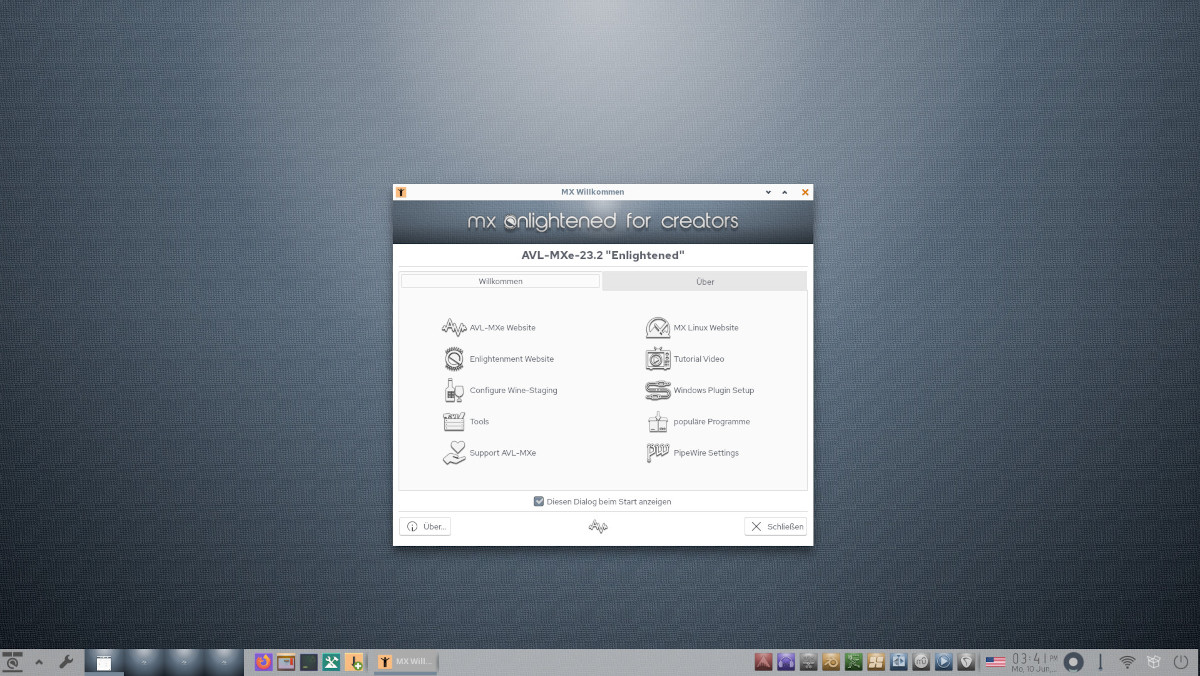Start the Windows Plugin Setup
Image resolution: width=1200 pixels, height=676 pixels.
(x=700, y=390)
